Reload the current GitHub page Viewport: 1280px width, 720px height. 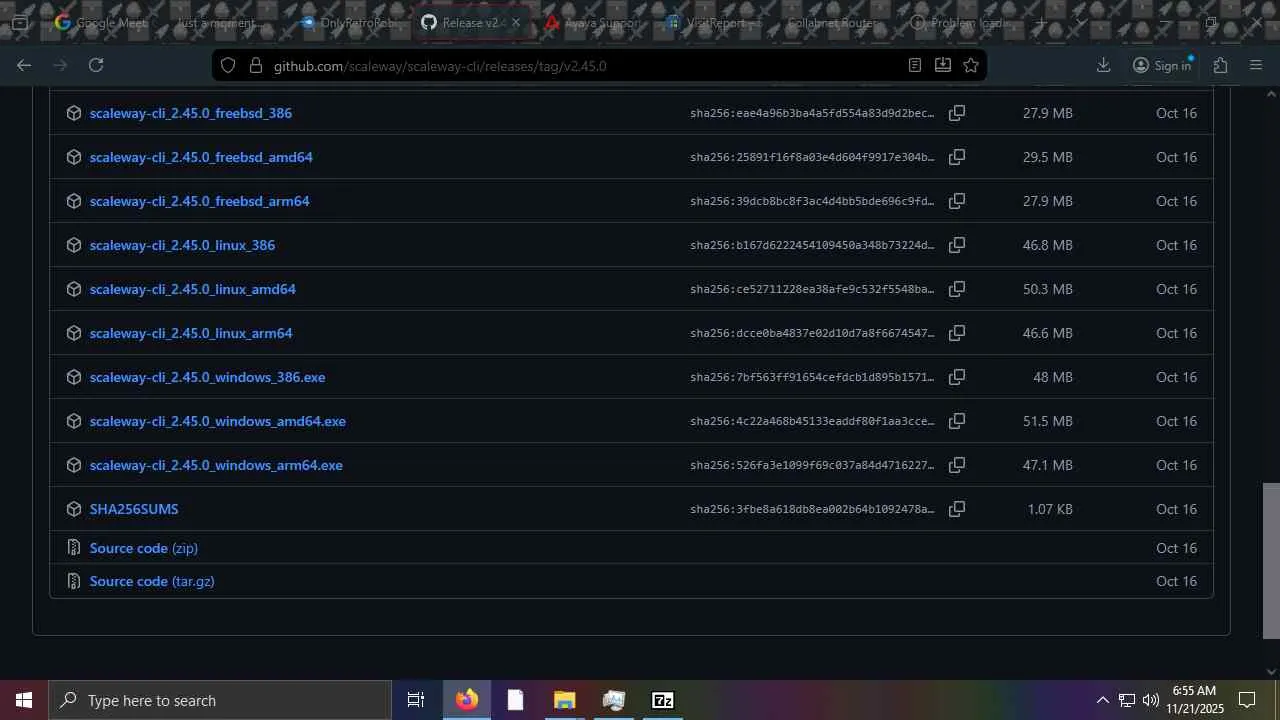click(96, 65)
